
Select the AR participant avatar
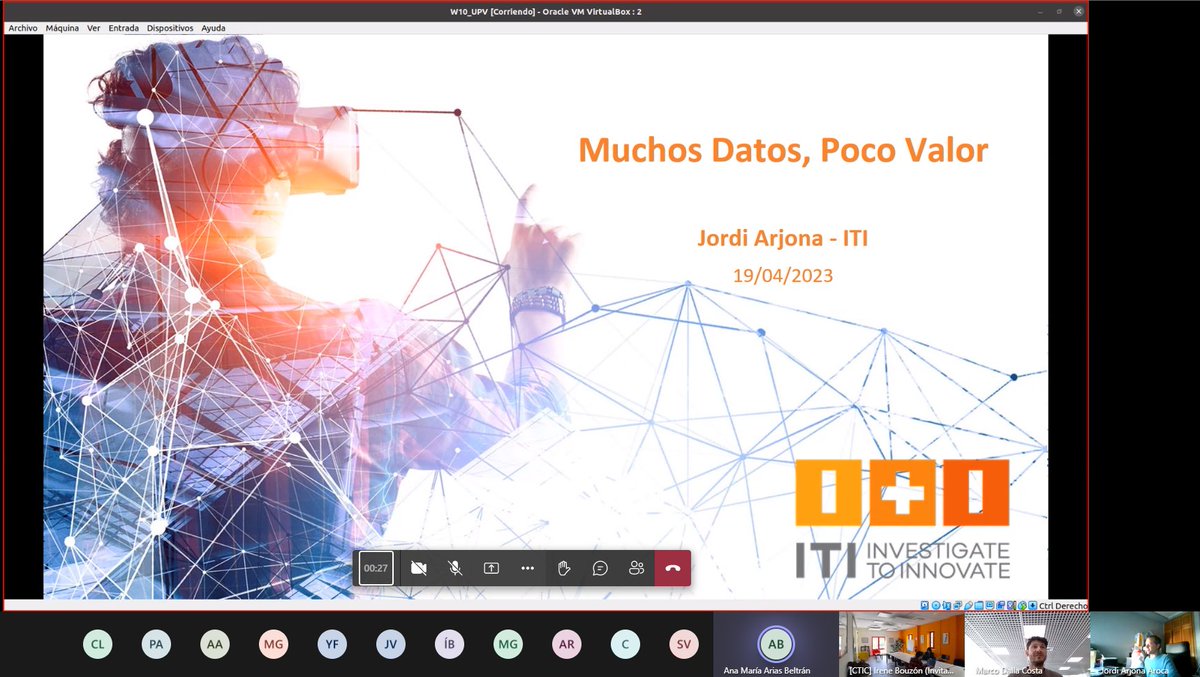pos(566,645)
